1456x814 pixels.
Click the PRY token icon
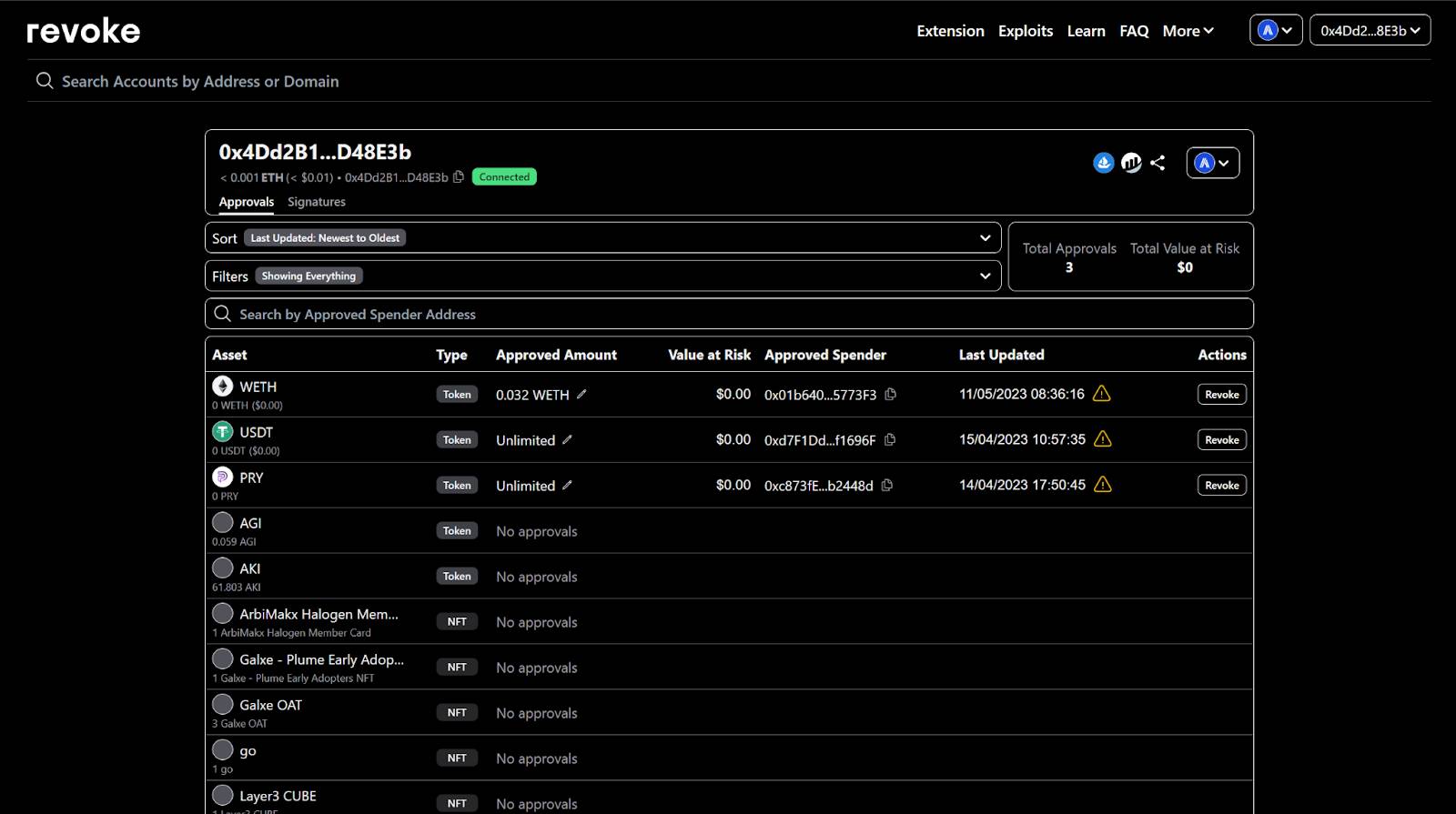[x=223, y=477]
